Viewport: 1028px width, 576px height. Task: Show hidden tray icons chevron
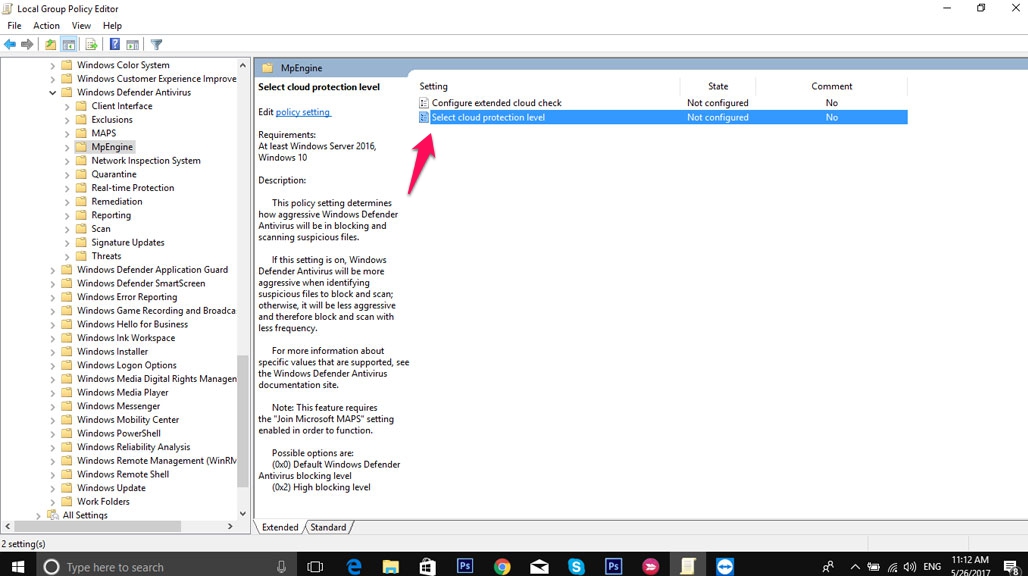pyautogui.click(x=855, y=567)
